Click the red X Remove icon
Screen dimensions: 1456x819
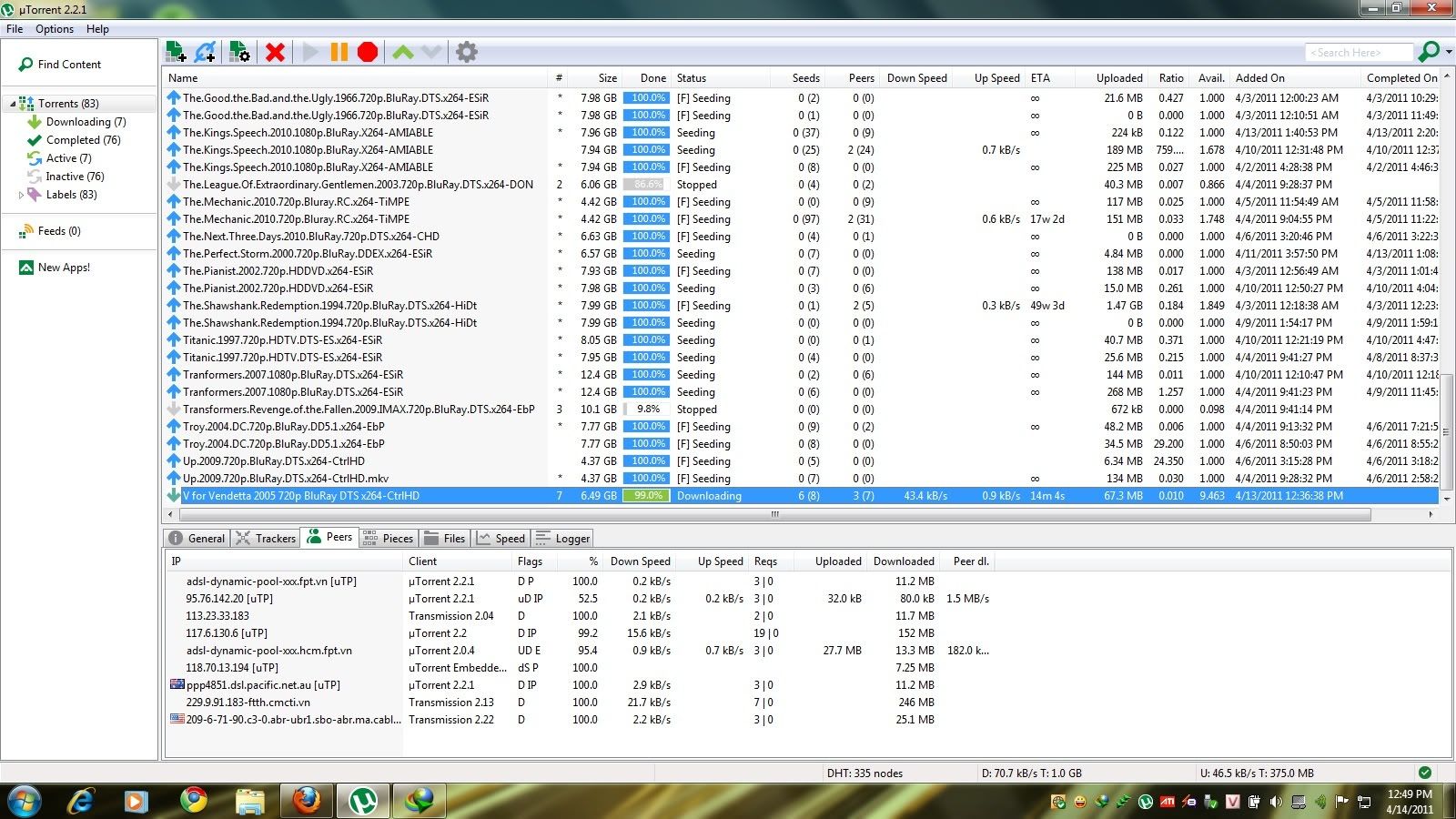(275, 52)
